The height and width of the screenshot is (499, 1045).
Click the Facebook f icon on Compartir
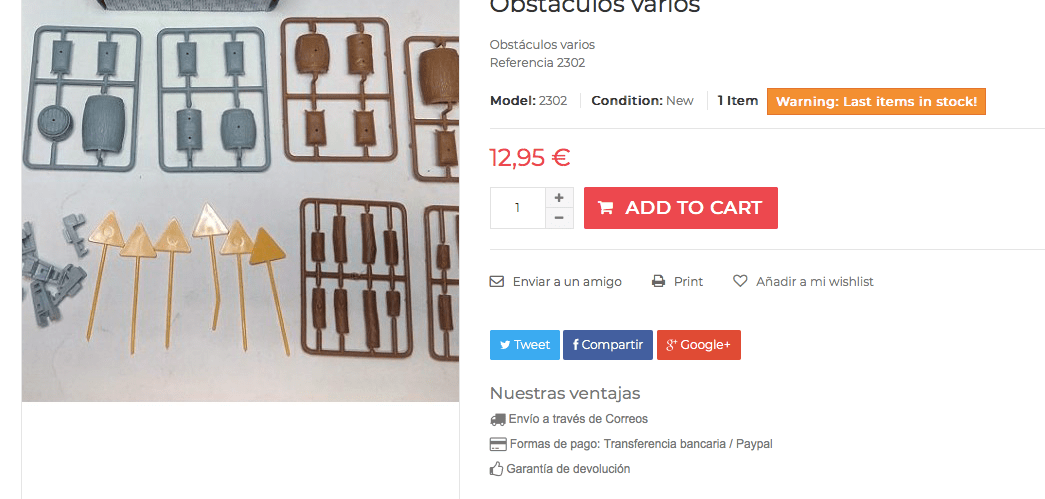pyautogui.click(x=575, y=345)
